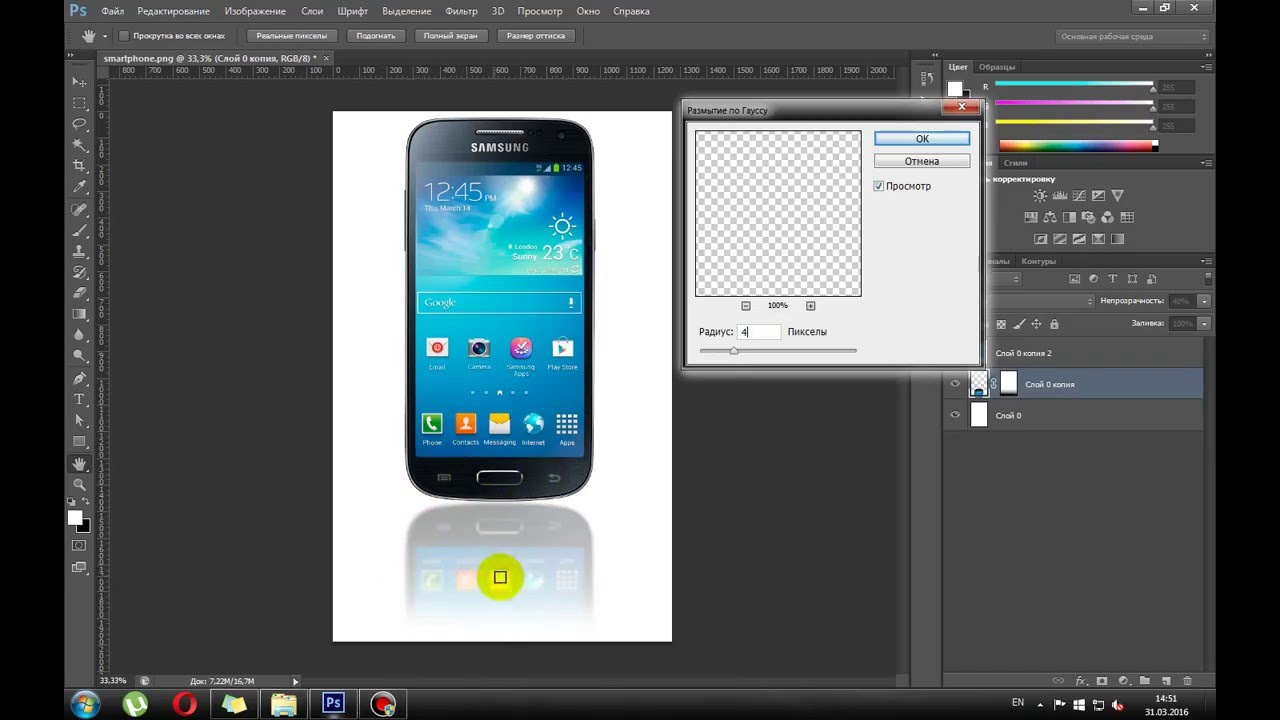Open the workspace dropdown Основная рабочая среда
The width and height of the screenshot is (1280, 720).
[x=1130, y=36]
